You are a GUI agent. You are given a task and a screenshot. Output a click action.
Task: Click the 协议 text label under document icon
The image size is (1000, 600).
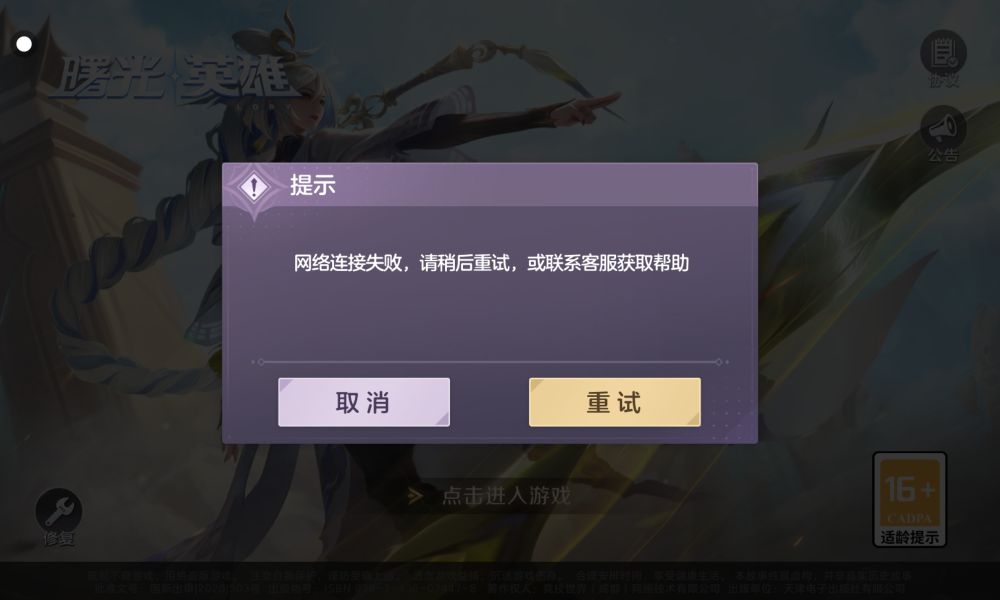click(943, 80)
